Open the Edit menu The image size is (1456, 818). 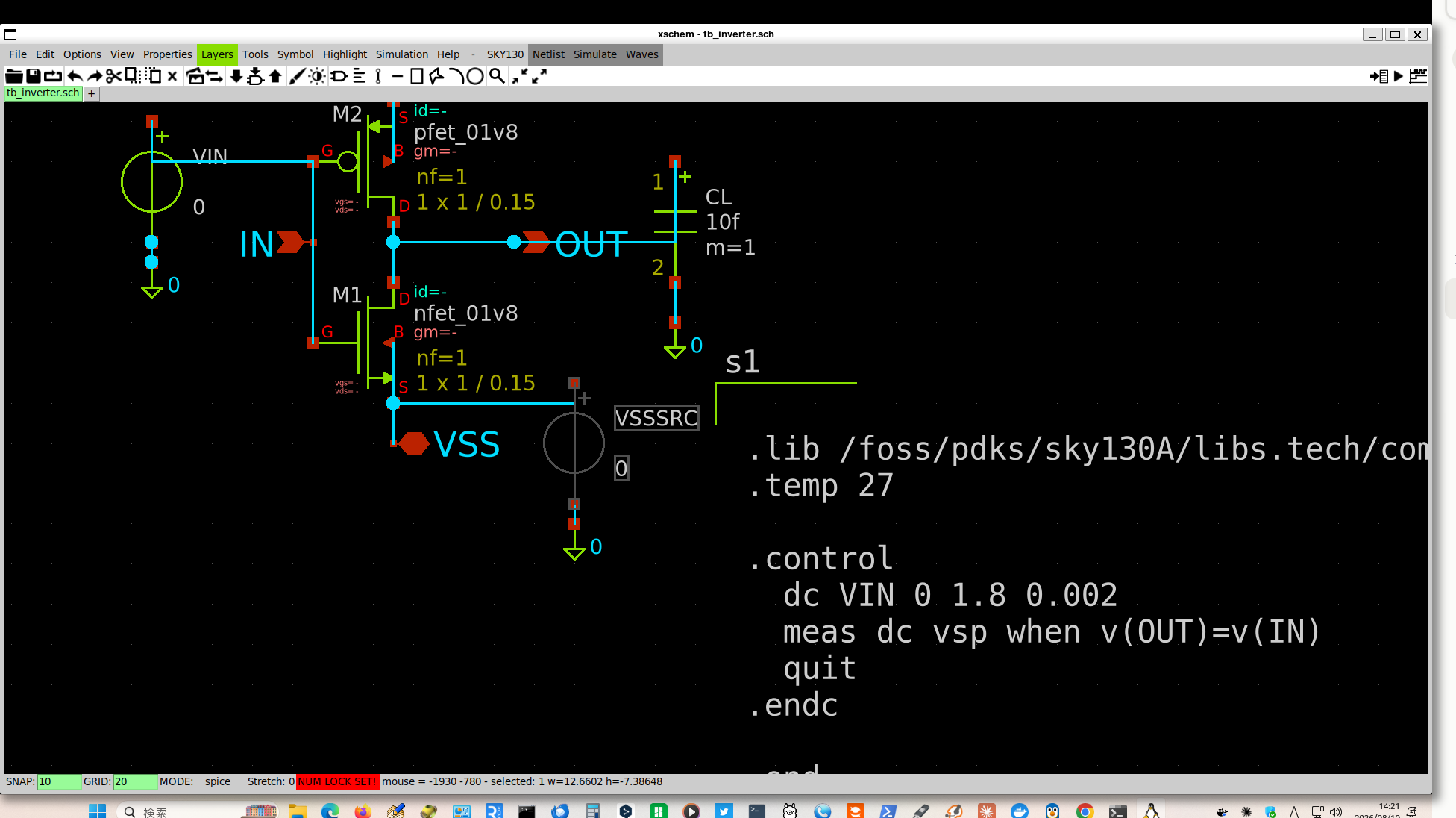point(45,54)
